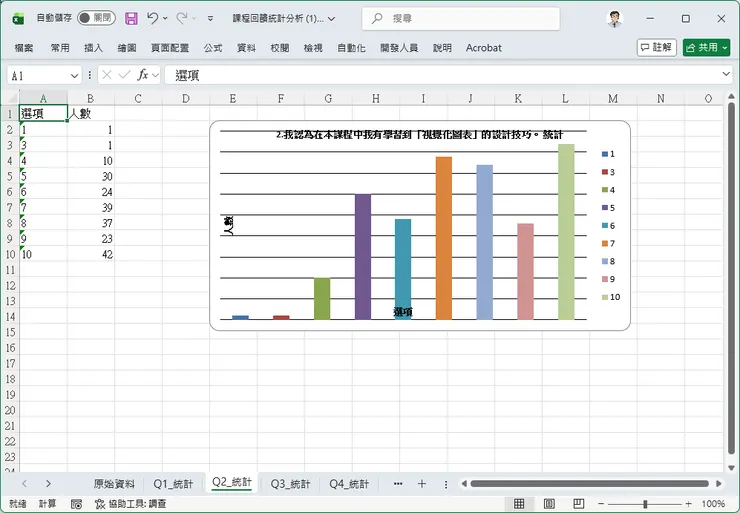Viewport: 740px width, 513px height.
Task: Click cell B1 containing 人數
Action: [x=91, y=114]
